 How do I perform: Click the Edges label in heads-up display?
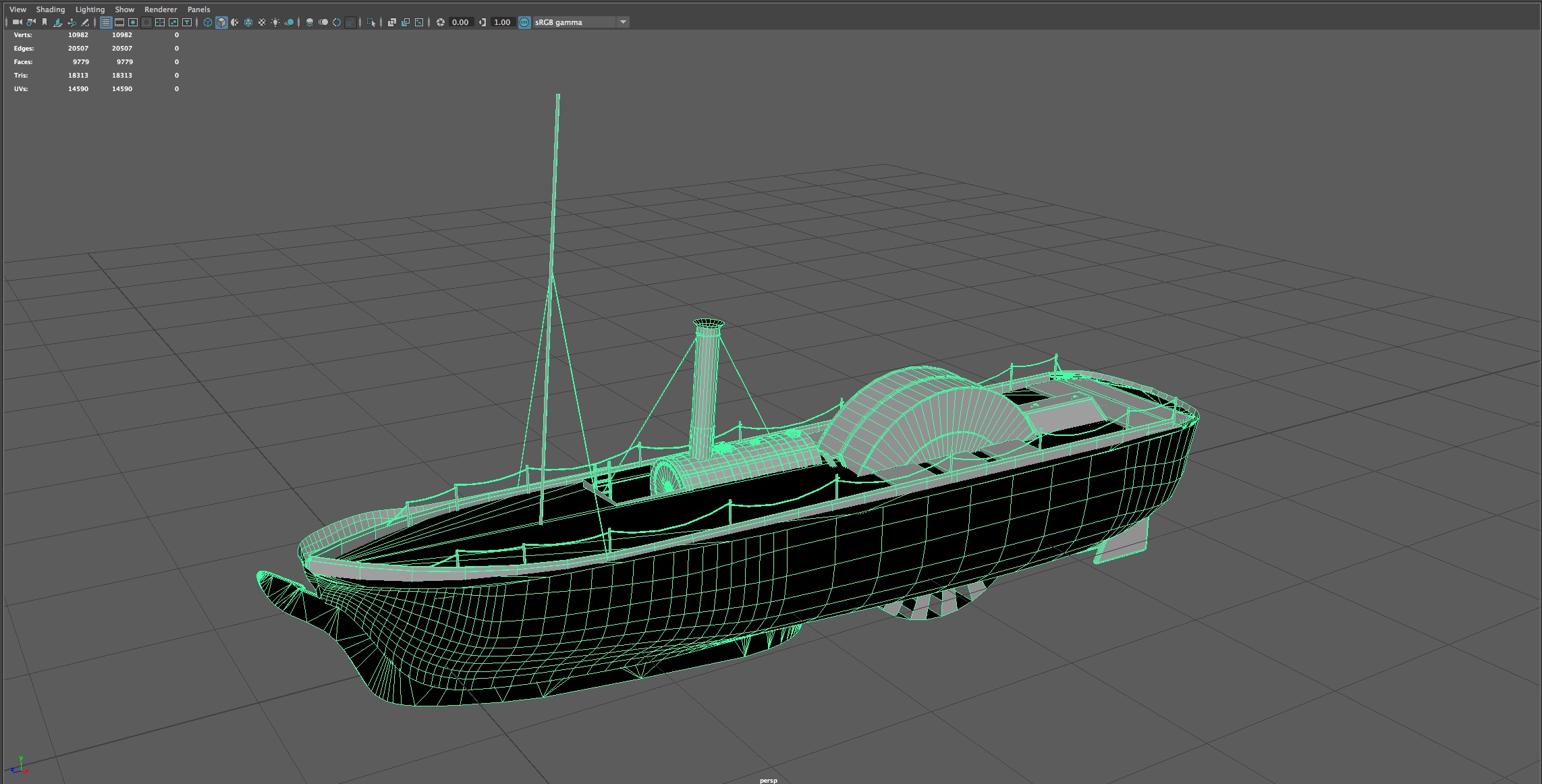(24, 49)
